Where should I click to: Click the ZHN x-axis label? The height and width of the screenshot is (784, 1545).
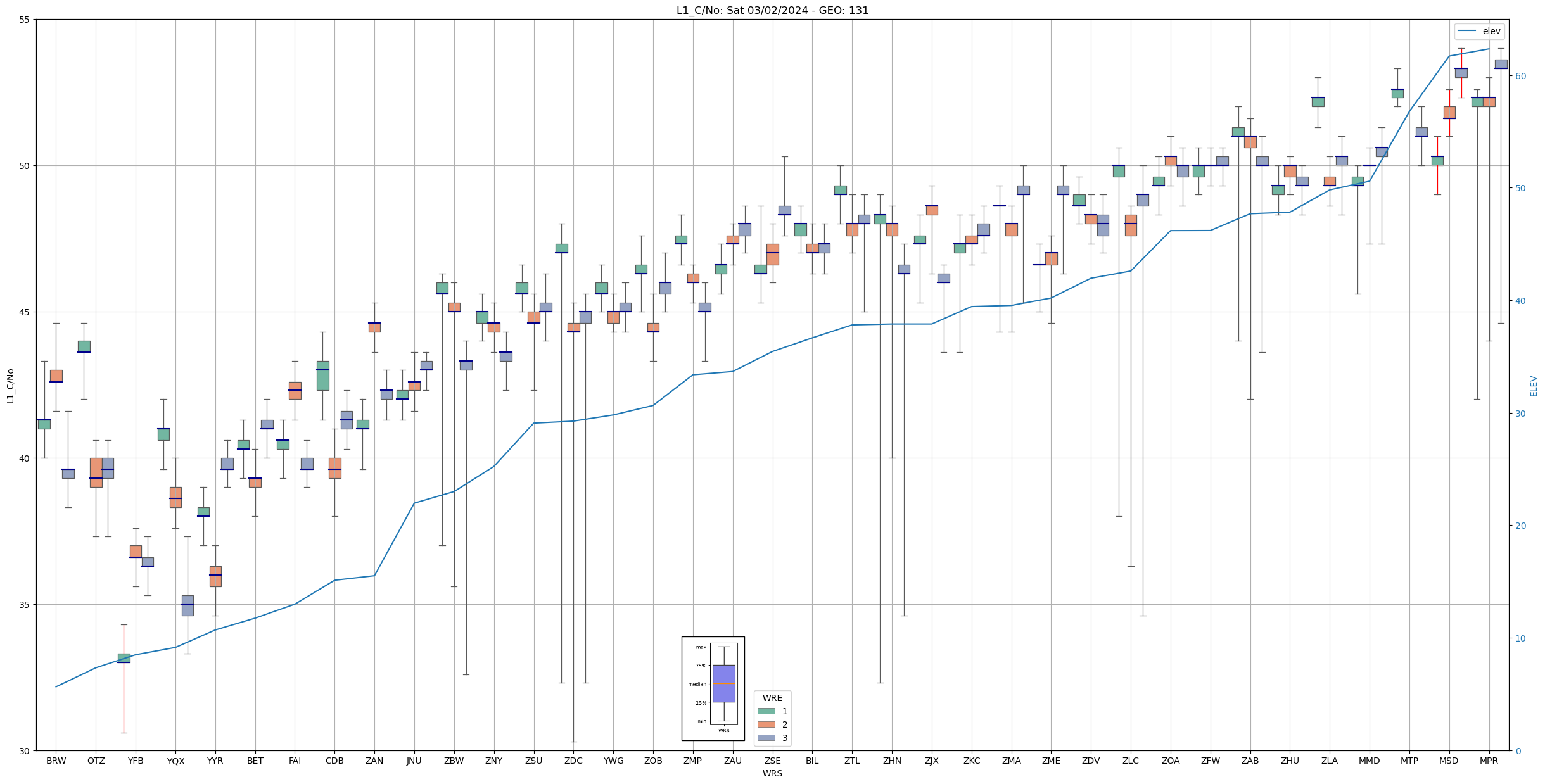[892, 761]
